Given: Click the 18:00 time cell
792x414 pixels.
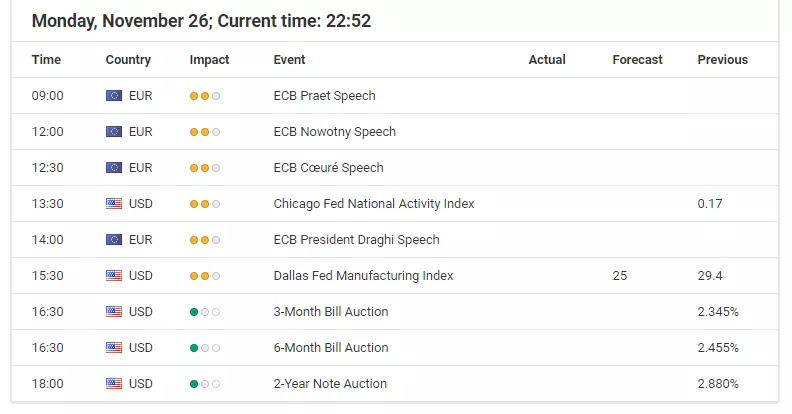Looking at the screenshot, I should pyautogui.click(x=47, y=384).
